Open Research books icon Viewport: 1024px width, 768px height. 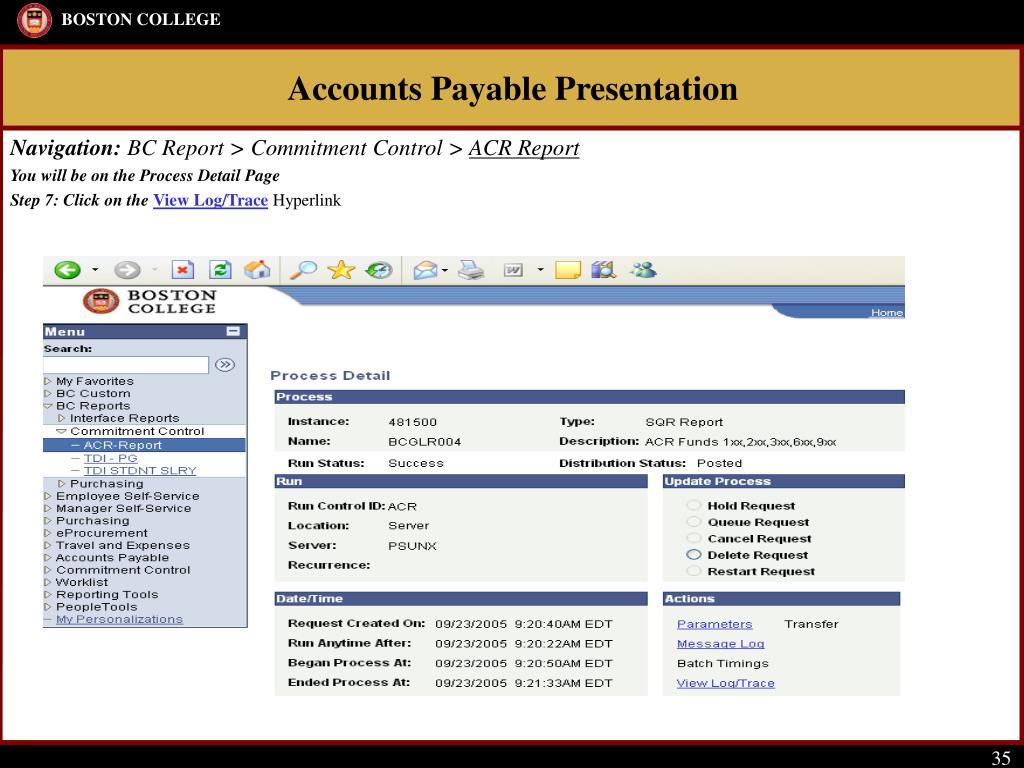point(604,270)
